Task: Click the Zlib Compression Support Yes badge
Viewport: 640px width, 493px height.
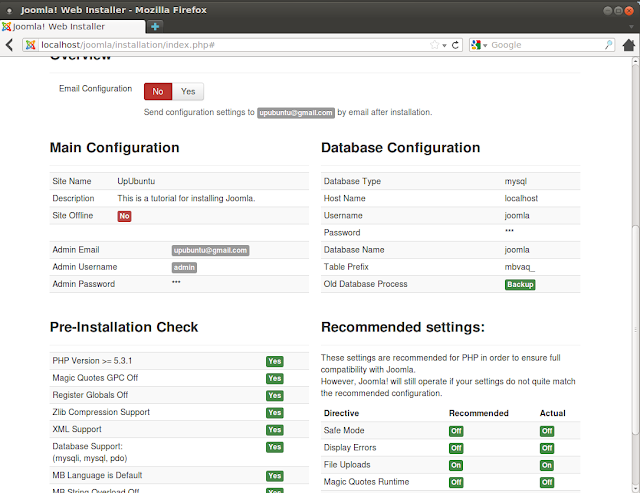Action: tap(275, 413)
